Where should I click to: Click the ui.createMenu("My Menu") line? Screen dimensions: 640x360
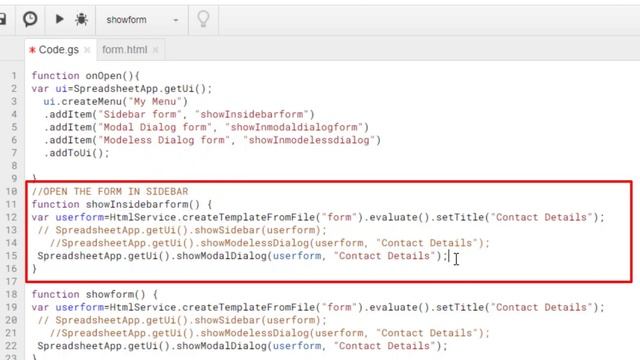pos(116,102)
